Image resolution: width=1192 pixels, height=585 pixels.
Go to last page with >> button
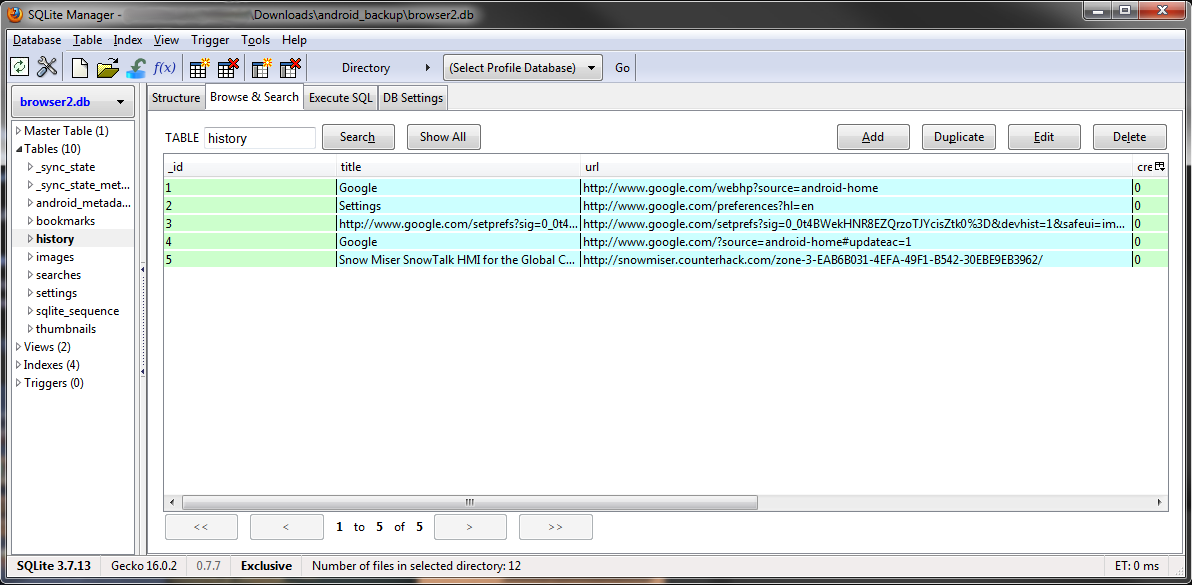coord(556,527)
